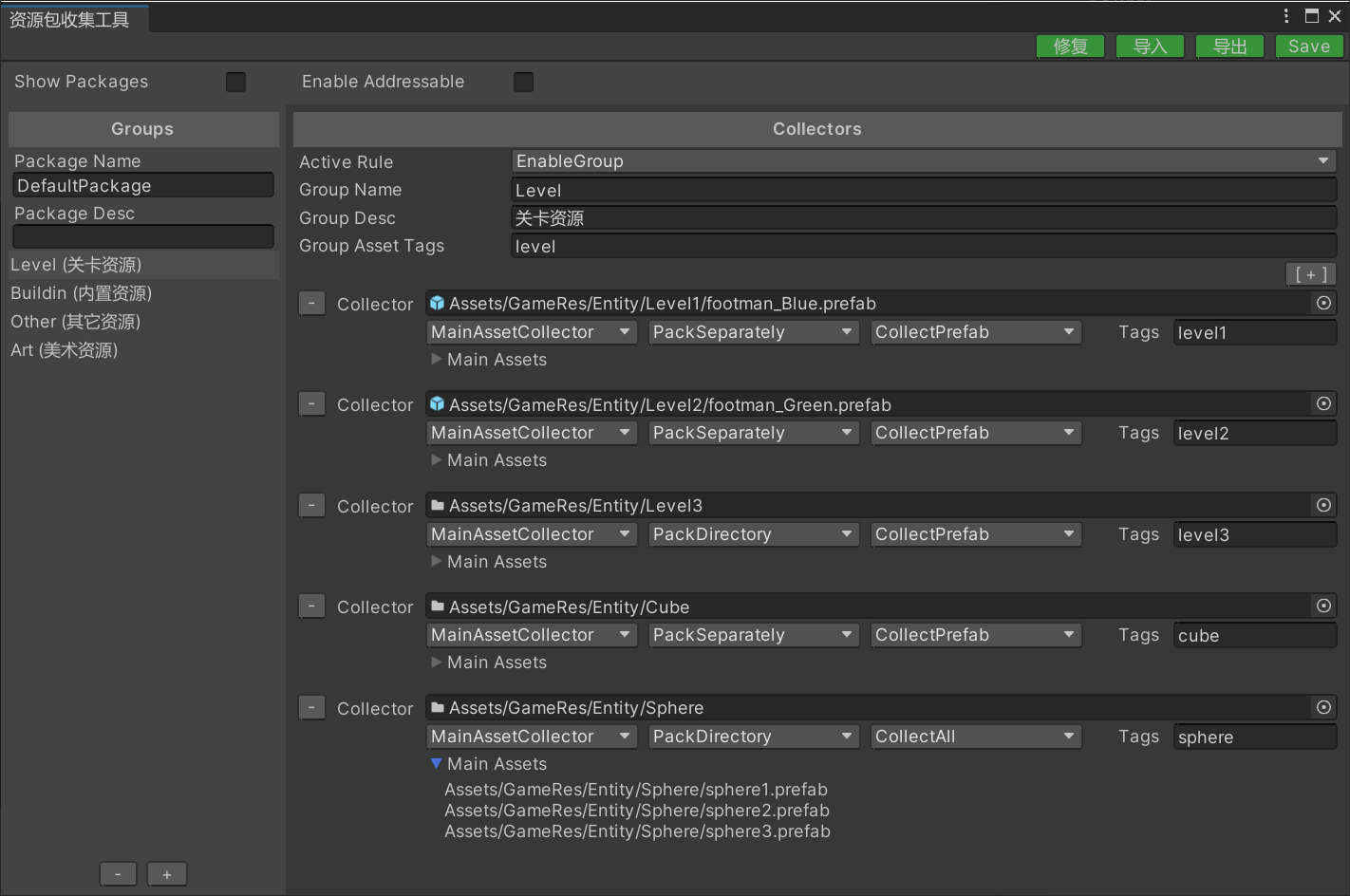Open window kebab options menu
The height and width of the screenshot is (896, 1350).
(x=1286, y=15)
